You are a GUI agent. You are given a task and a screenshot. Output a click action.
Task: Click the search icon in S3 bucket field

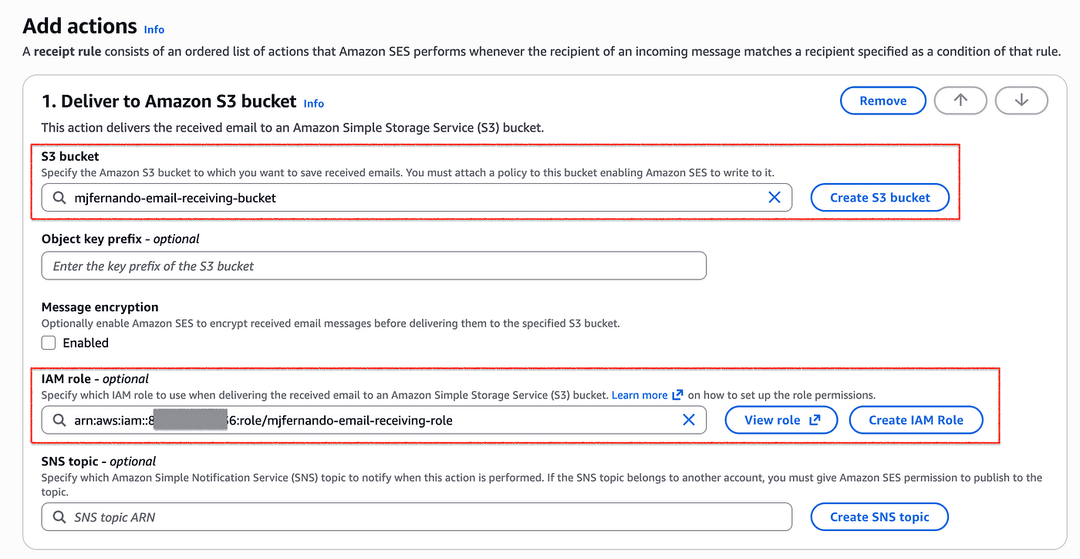pyautogui.click(x=60, y=198)
